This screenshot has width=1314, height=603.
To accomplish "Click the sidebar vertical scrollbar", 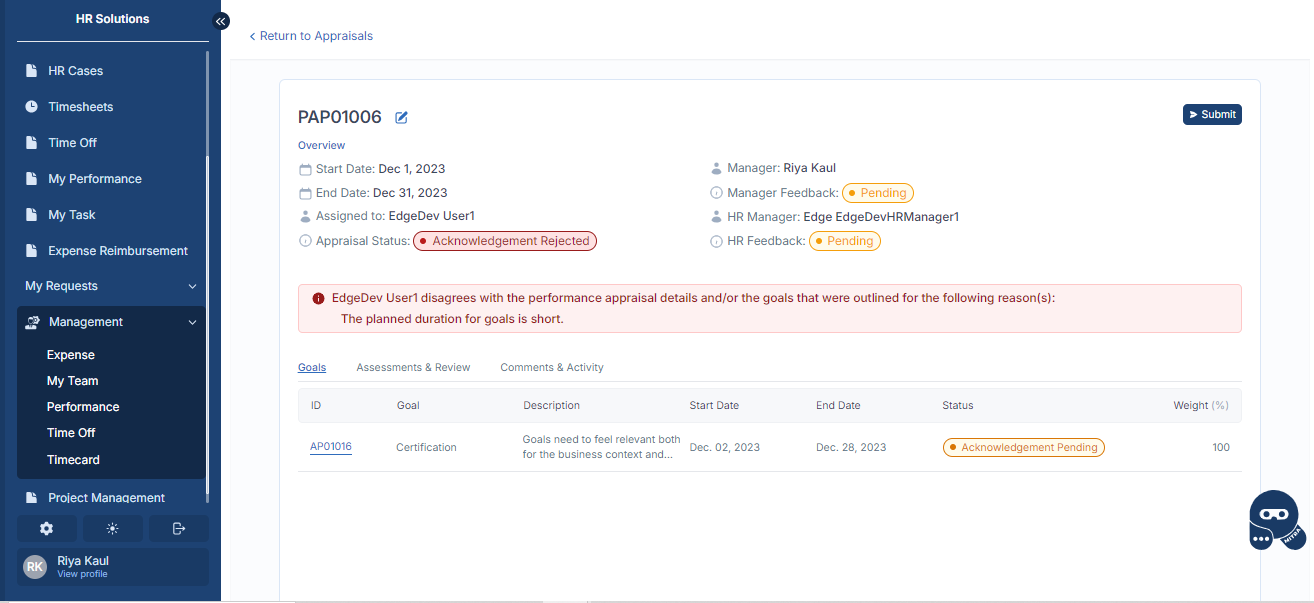I will pyautogui.click(x=207, y=300).
